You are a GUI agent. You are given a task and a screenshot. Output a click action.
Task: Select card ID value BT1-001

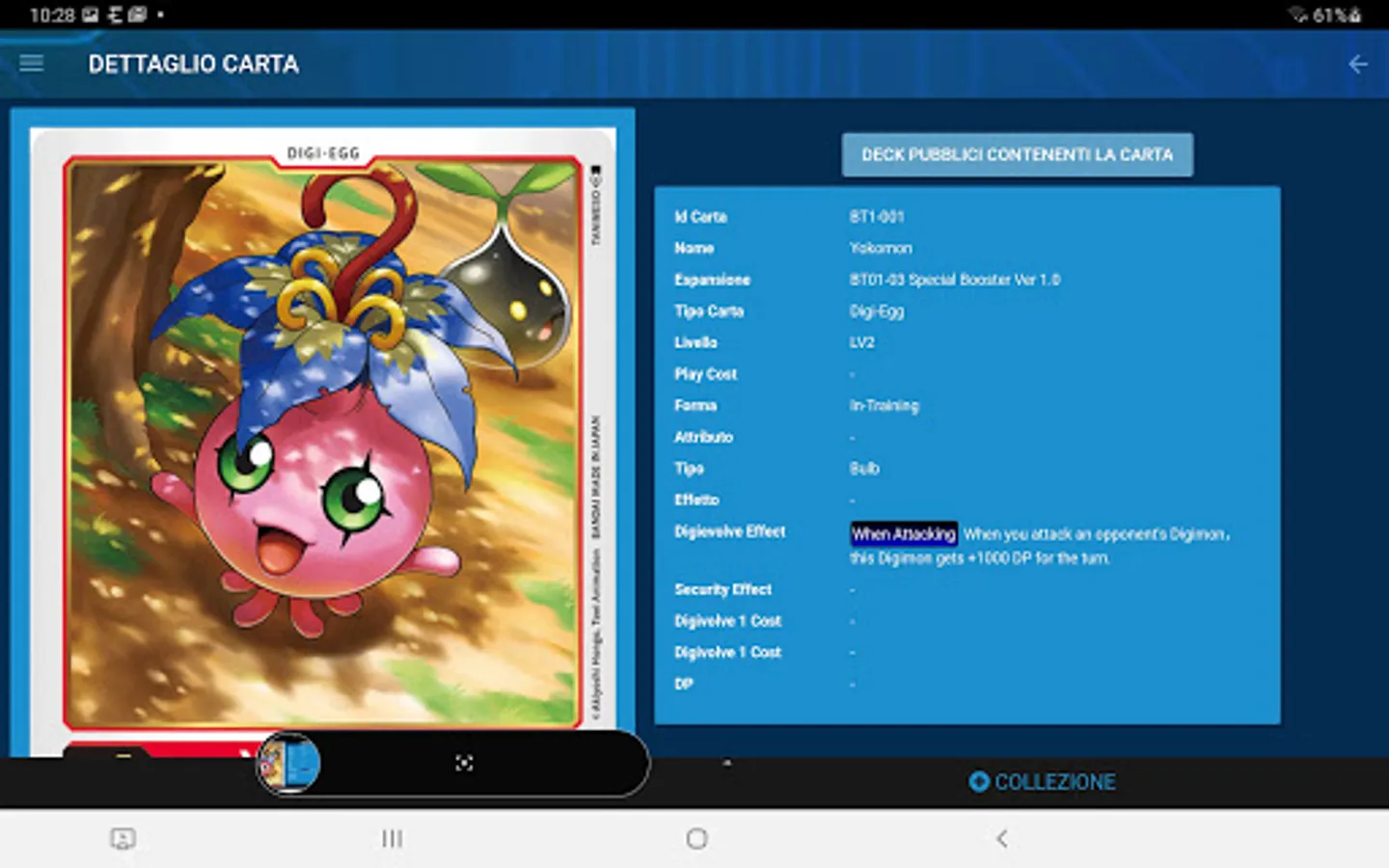[876, 217]
